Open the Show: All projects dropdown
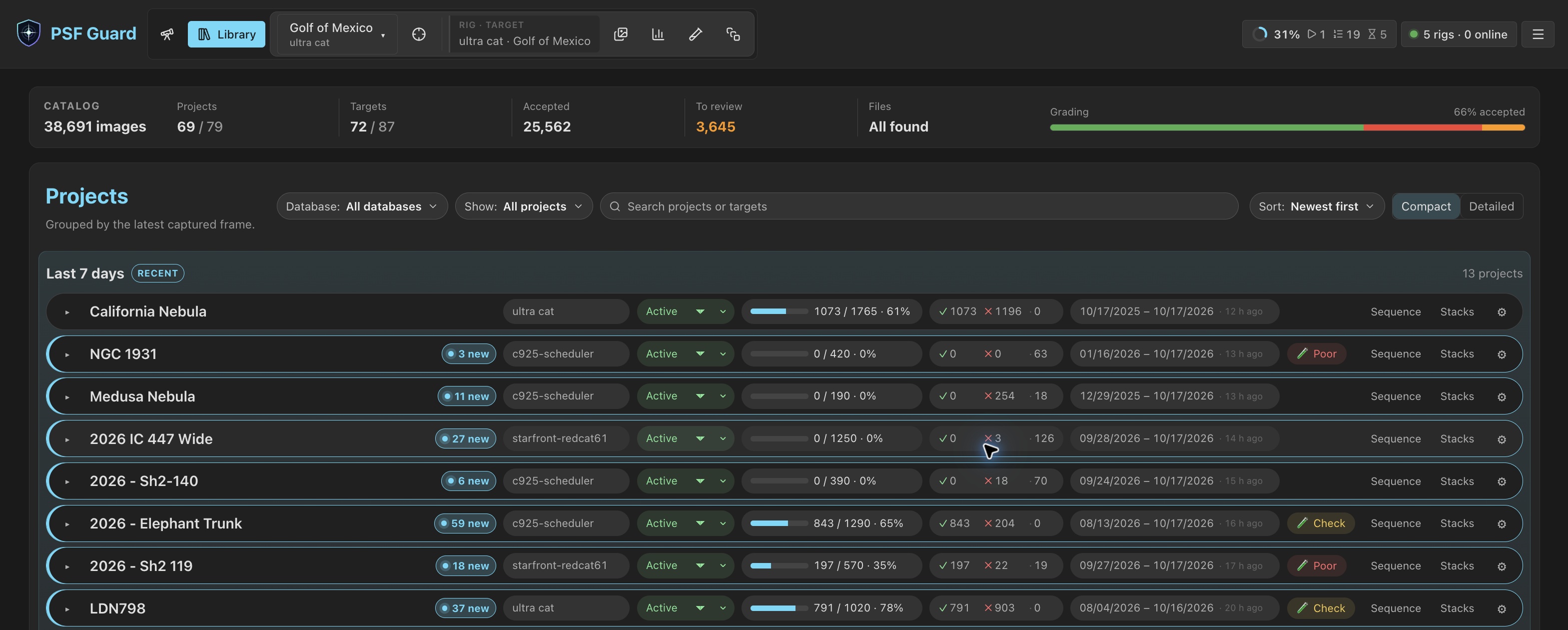 click(x=524, y=206)
